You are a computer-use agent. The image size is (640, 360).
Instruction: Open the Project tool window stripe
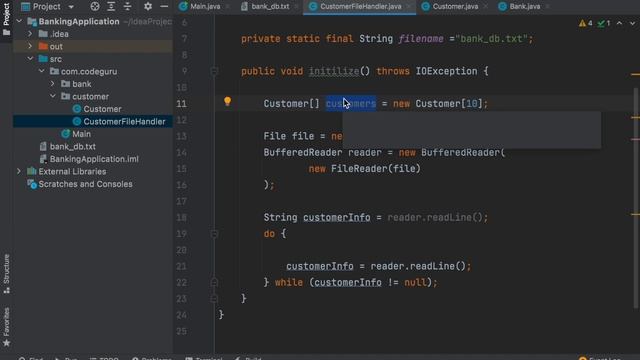click(x=6, y=18)
